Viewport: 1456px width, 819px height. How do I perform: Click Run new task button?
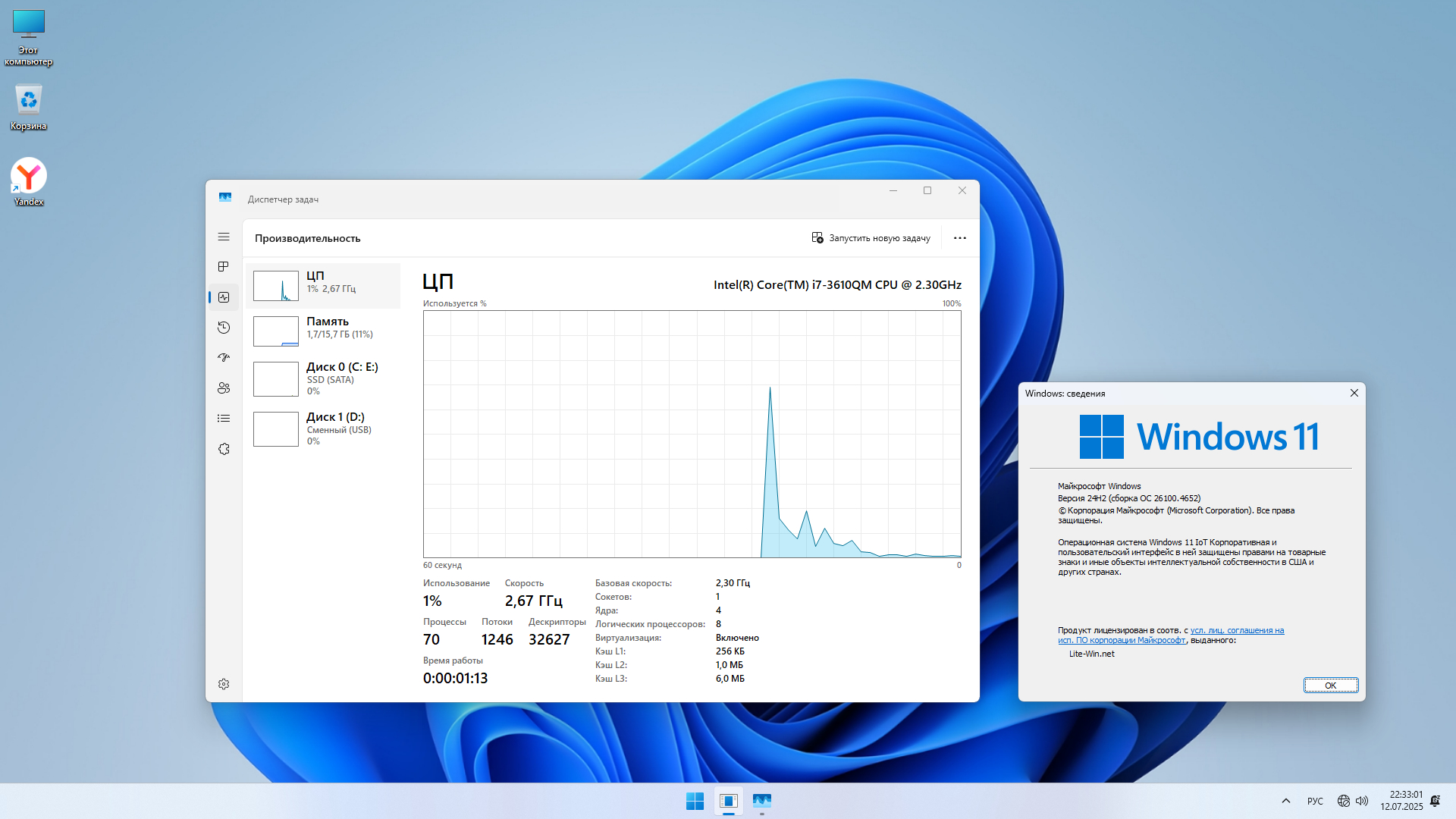tap(871, 238)
